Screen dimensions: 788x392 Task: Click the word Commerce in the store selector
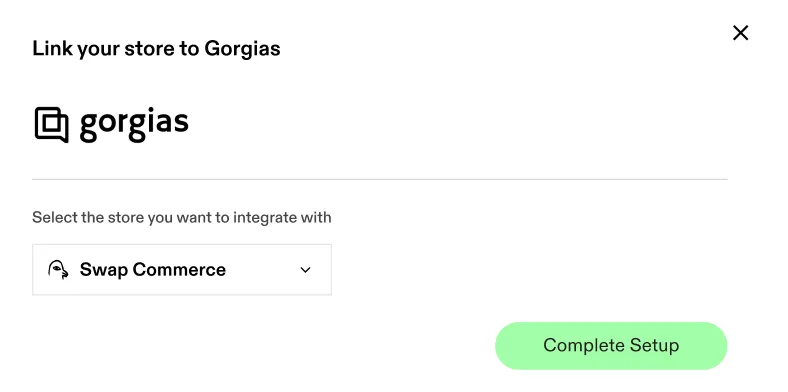tap(180, 270)
